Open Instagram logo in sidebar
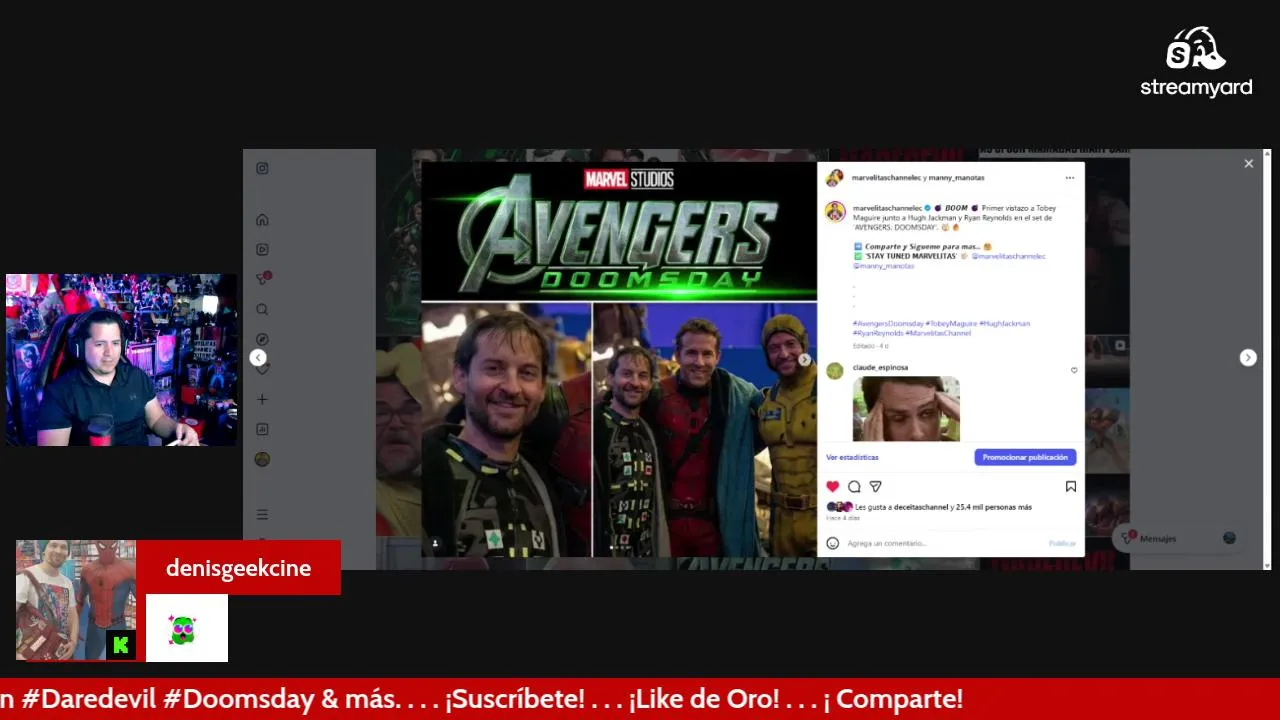 pyautogui.click(x=262, y=169)
